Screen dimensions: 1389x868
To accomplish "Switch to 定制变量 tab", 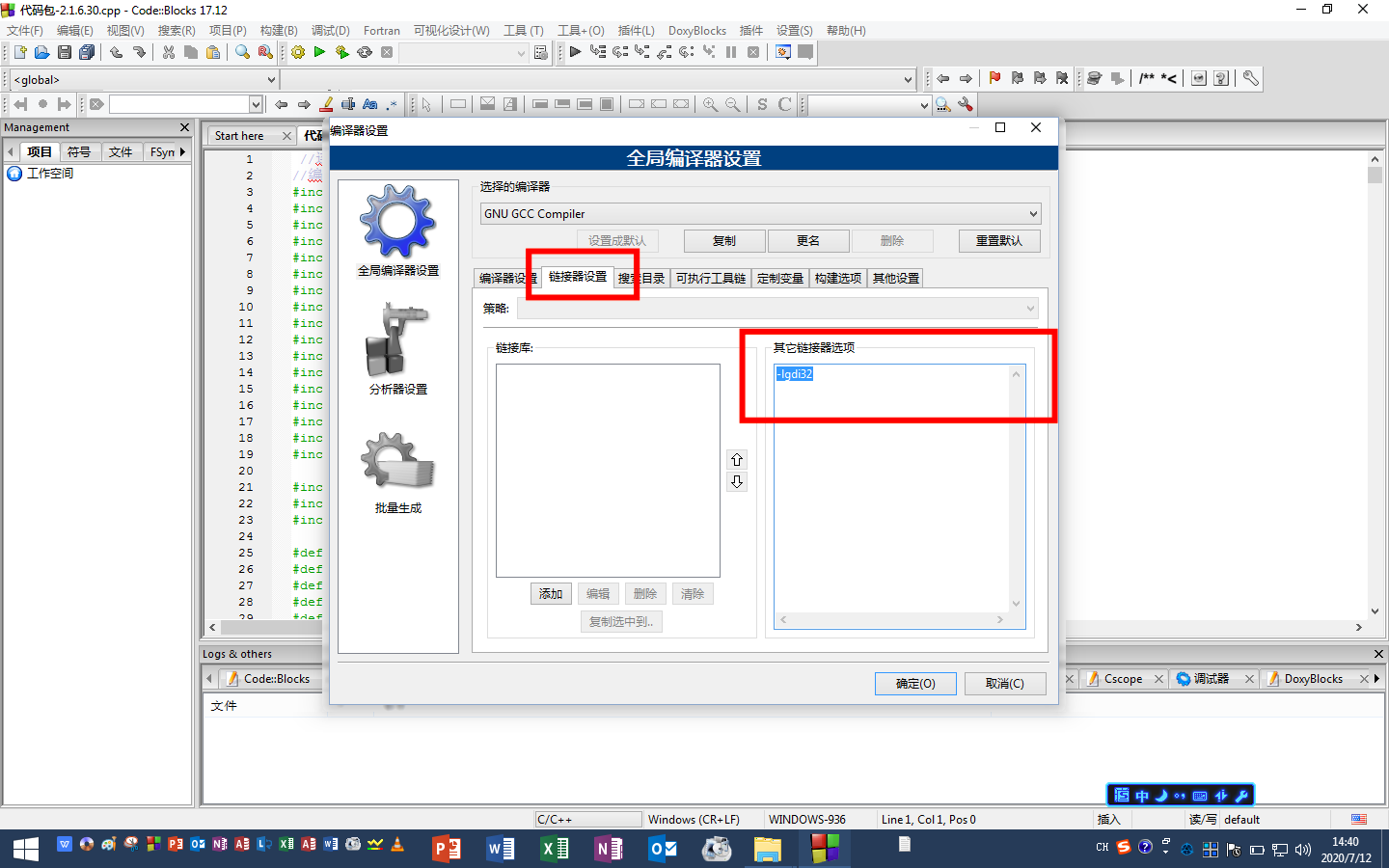I will tap(779, 278).
